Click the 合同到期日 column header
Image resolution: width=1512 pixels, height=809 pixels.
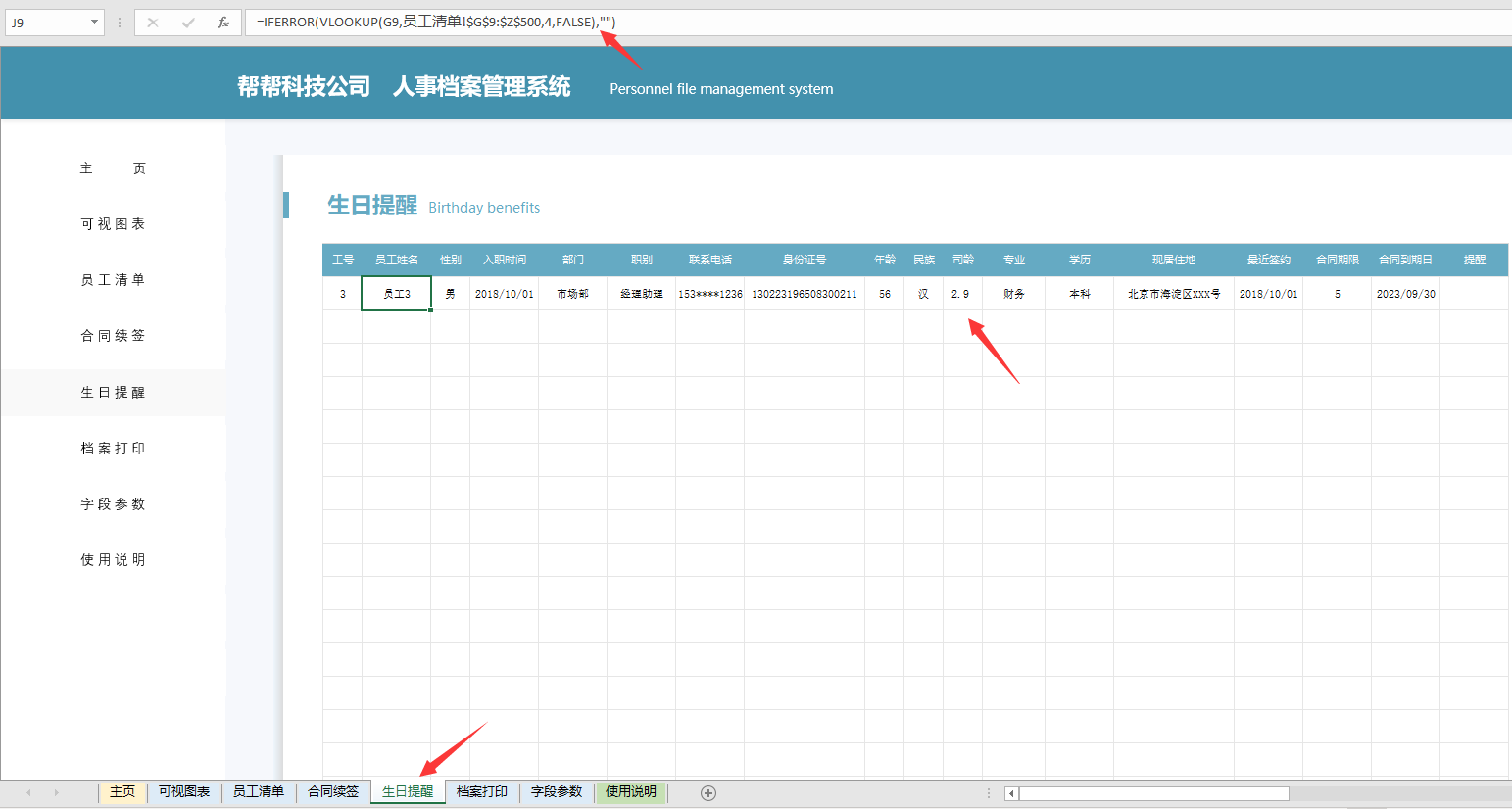coord(1406,260)
